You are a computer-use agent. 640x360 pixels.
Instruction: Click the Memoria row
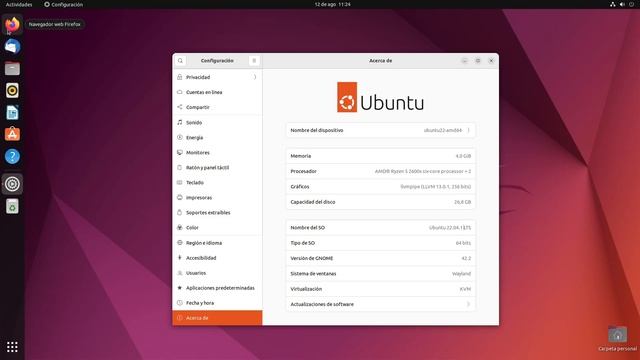click(380, 156)
